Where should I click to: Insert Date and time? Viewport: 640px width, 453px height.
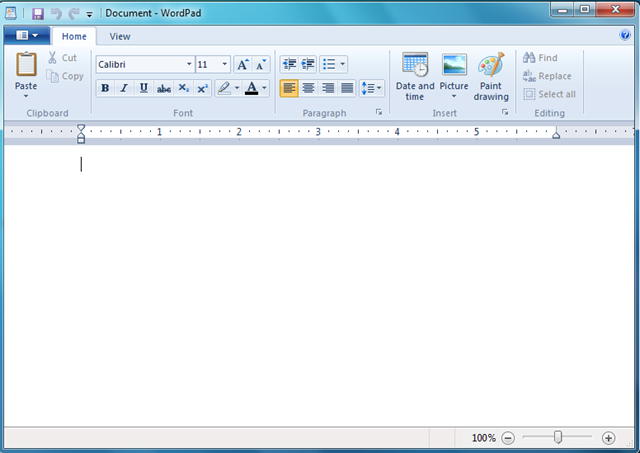415,76
